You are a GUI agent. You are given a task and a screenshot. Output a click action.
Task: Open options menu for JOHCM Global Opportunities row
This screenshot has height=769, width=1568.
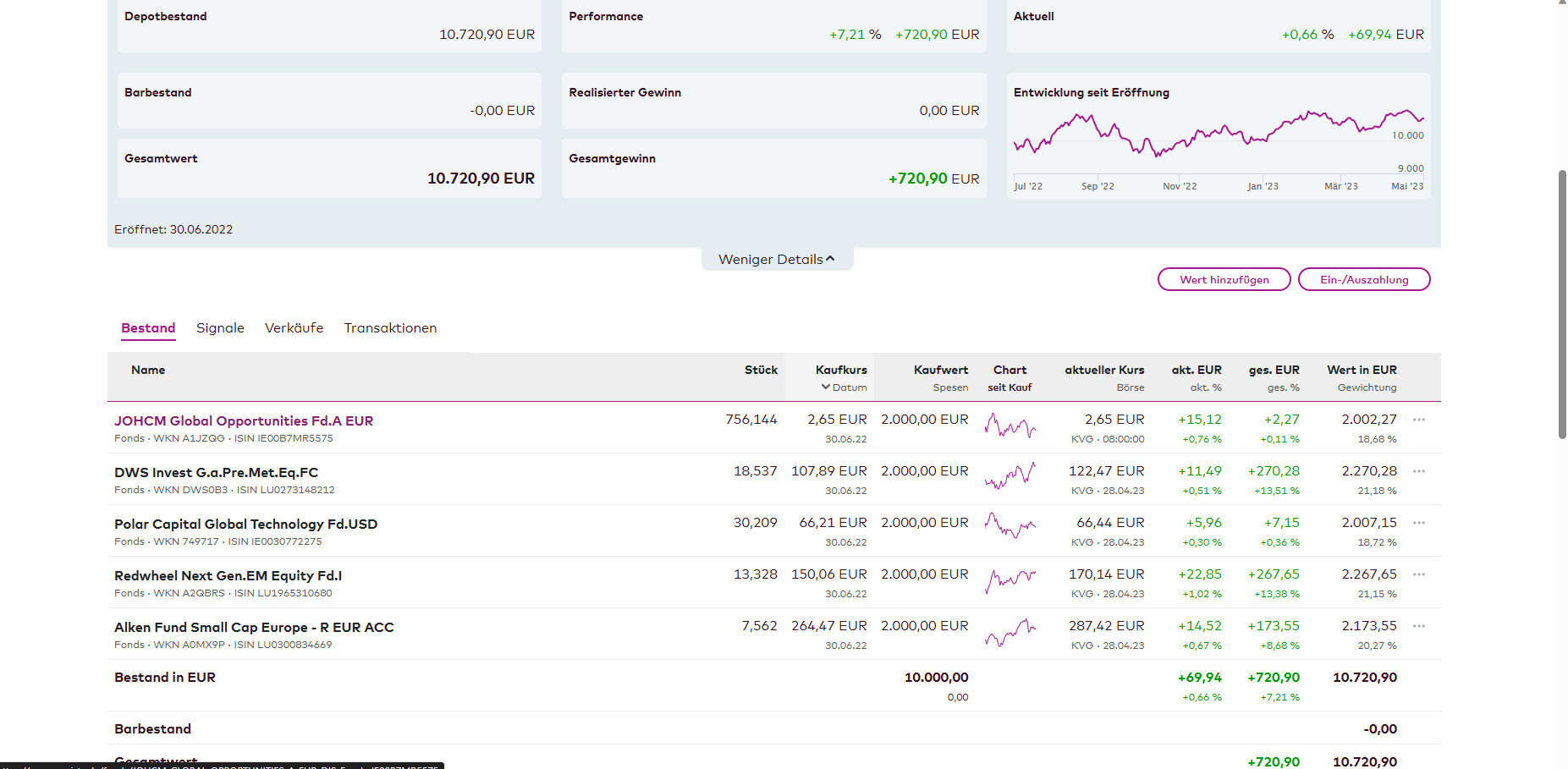tap(1419, 420)
